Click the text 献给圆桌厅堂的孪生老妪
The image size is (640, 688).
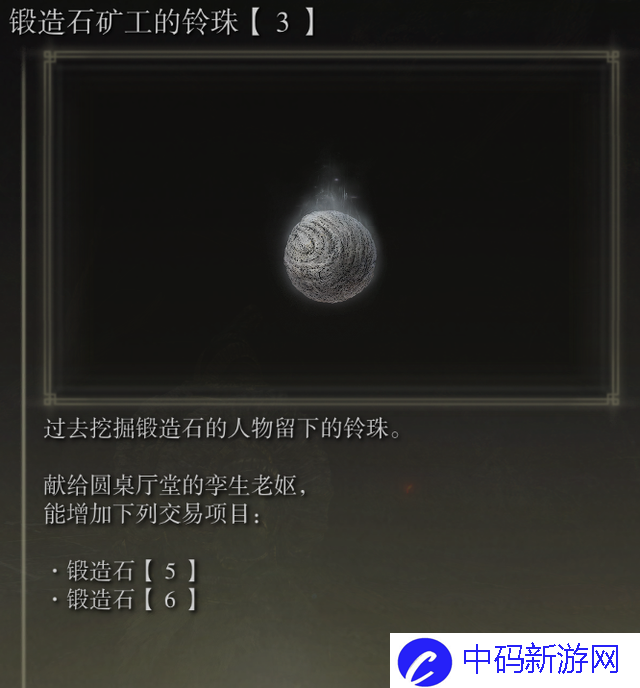175,485
